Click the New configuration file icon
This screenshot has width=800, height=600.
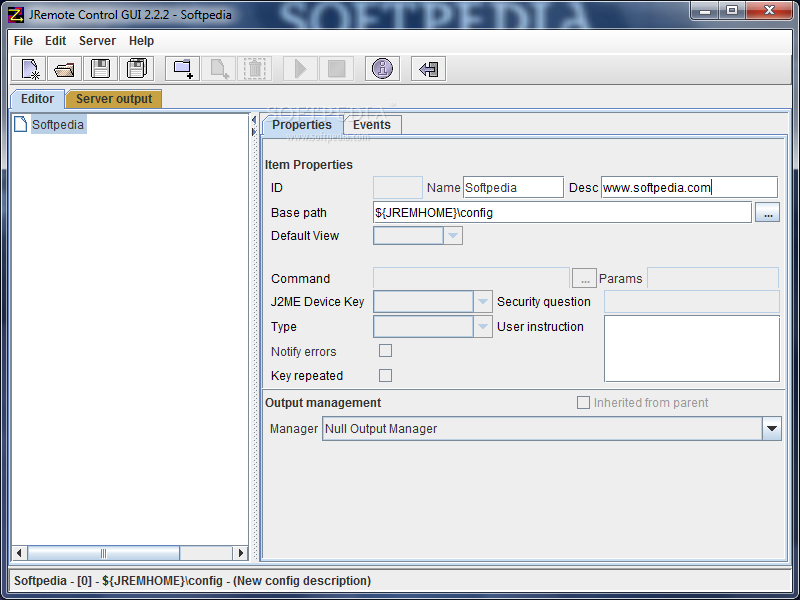click(x=29, y=68)
